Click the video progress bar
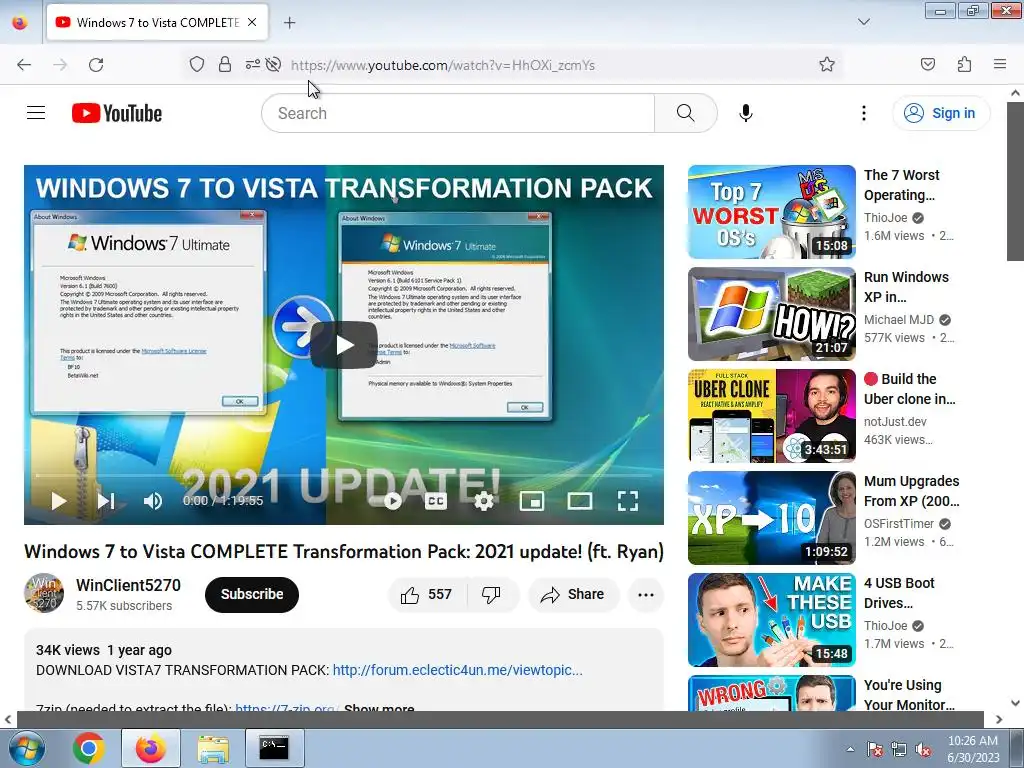The image size is (1024, 768). point(344,475)
